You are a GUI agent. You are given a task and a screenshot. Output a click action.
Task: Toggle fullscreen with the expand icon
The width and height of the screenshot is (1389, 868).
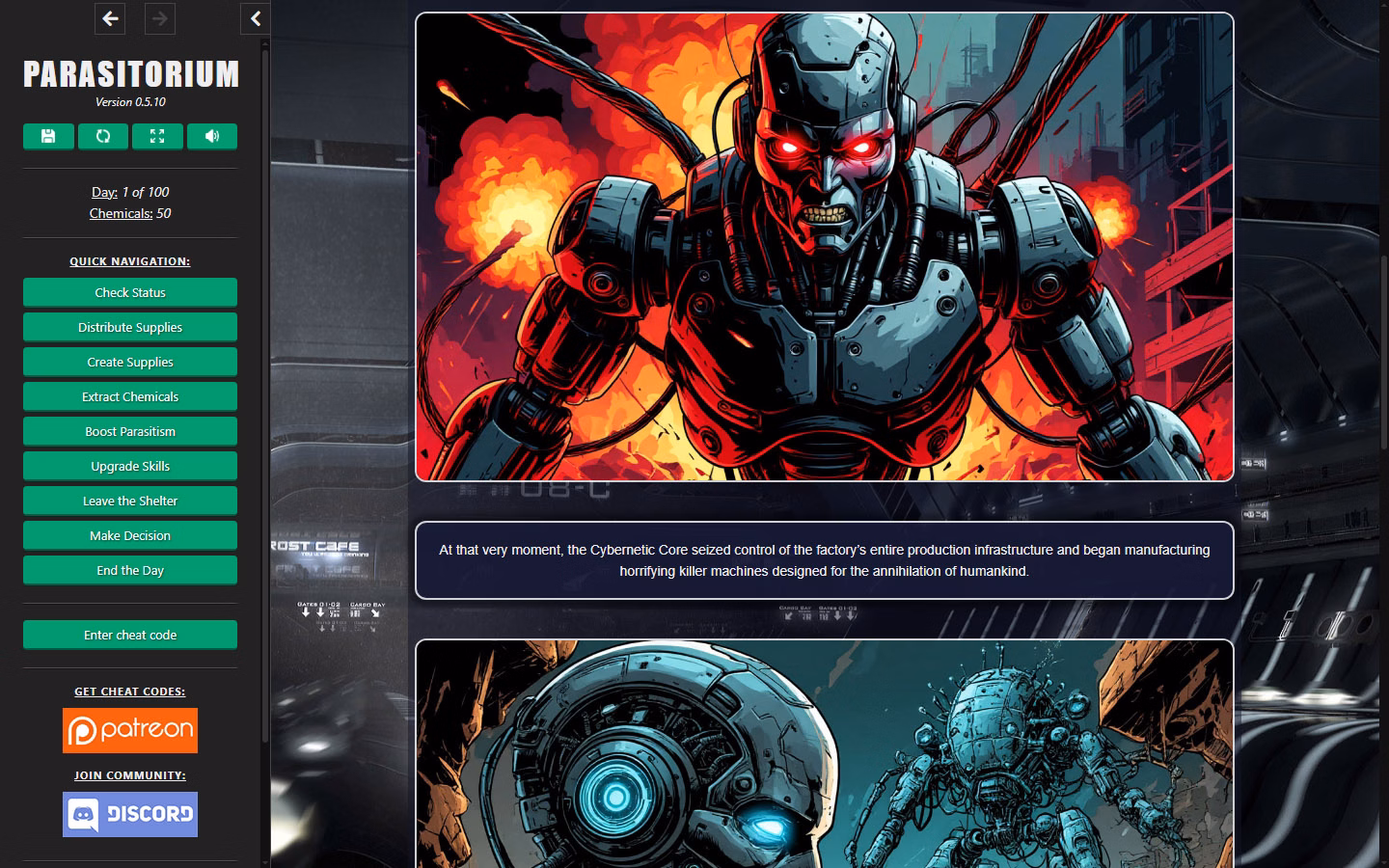(x=157, y=136)
